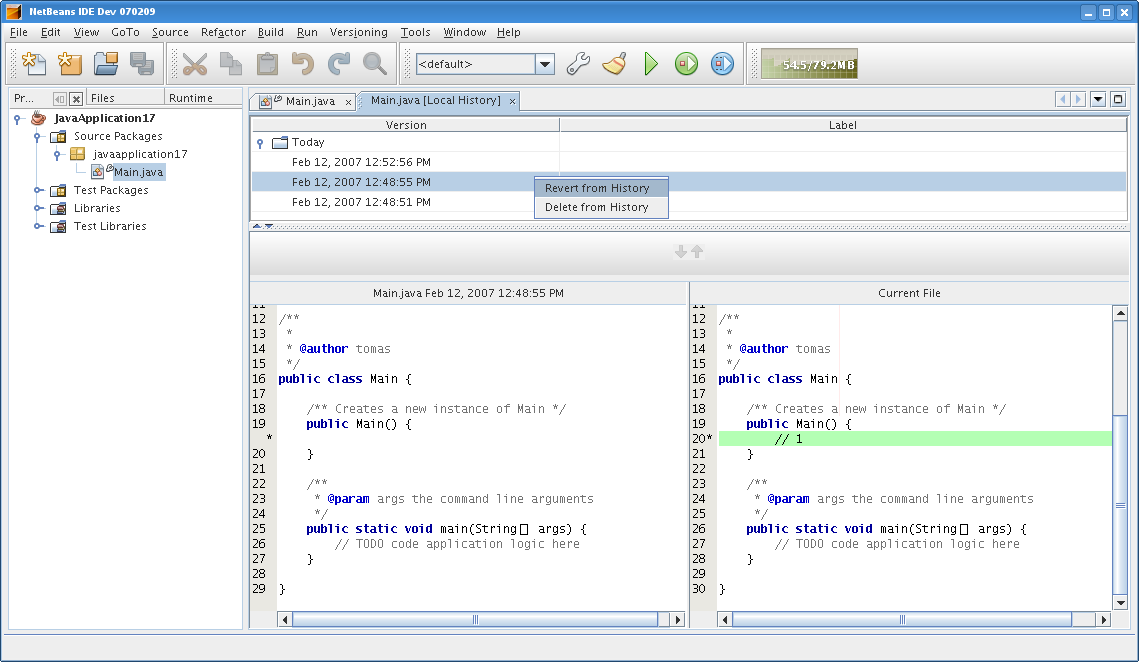
Task: Redo using the toolbar arrow icon
Action: point(339,64)
